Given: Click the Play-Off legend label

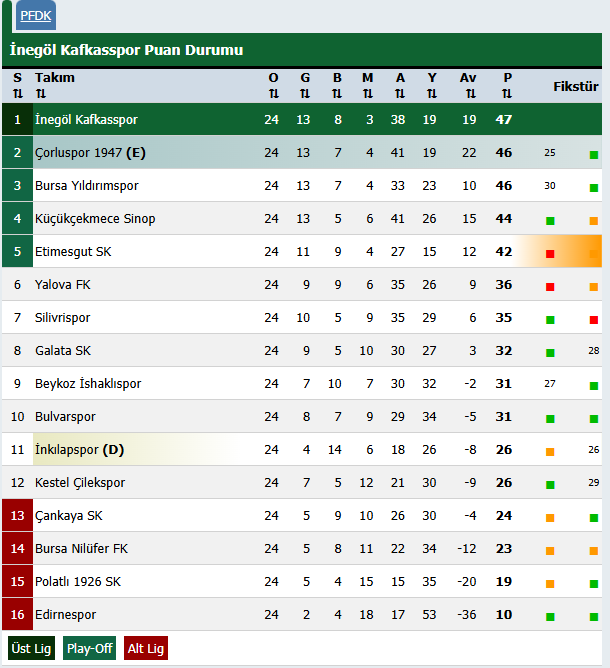Looking at the screenshot, I should tap(90, 648).
